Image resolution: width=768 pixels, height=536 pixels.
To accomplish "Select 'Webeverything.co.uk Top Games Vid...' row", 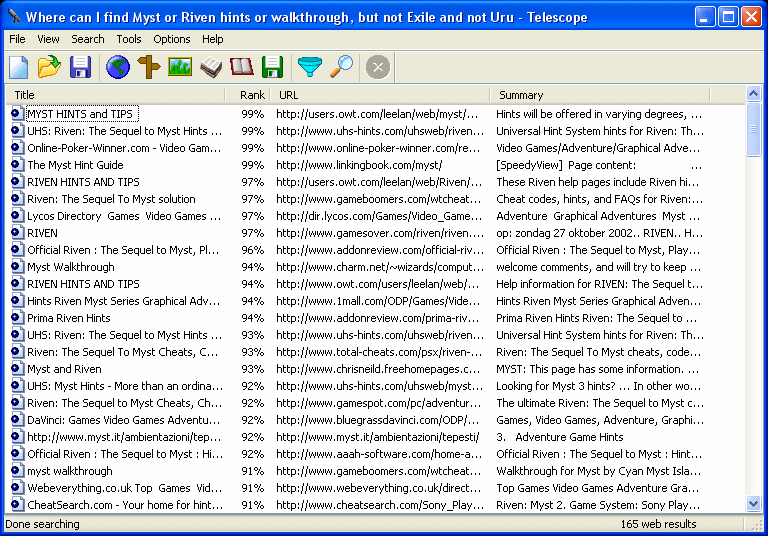I will coord(124,487).
